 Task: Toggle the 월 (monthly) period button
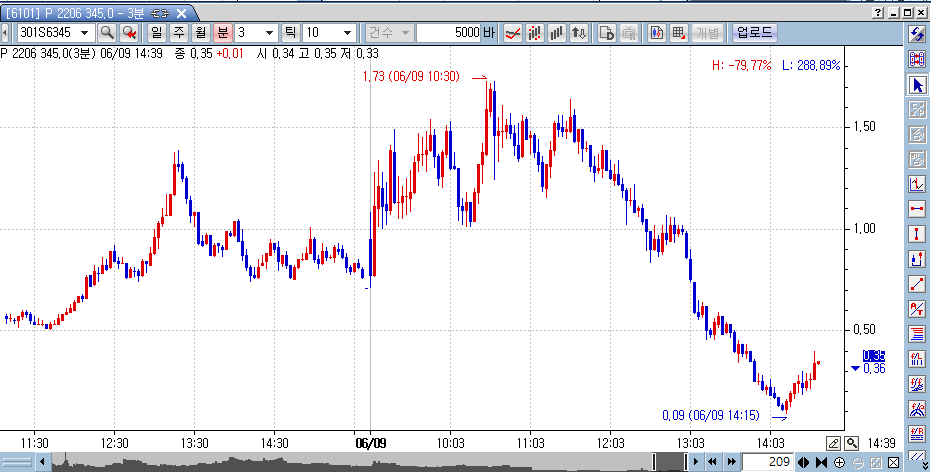(x=200, y=33)
